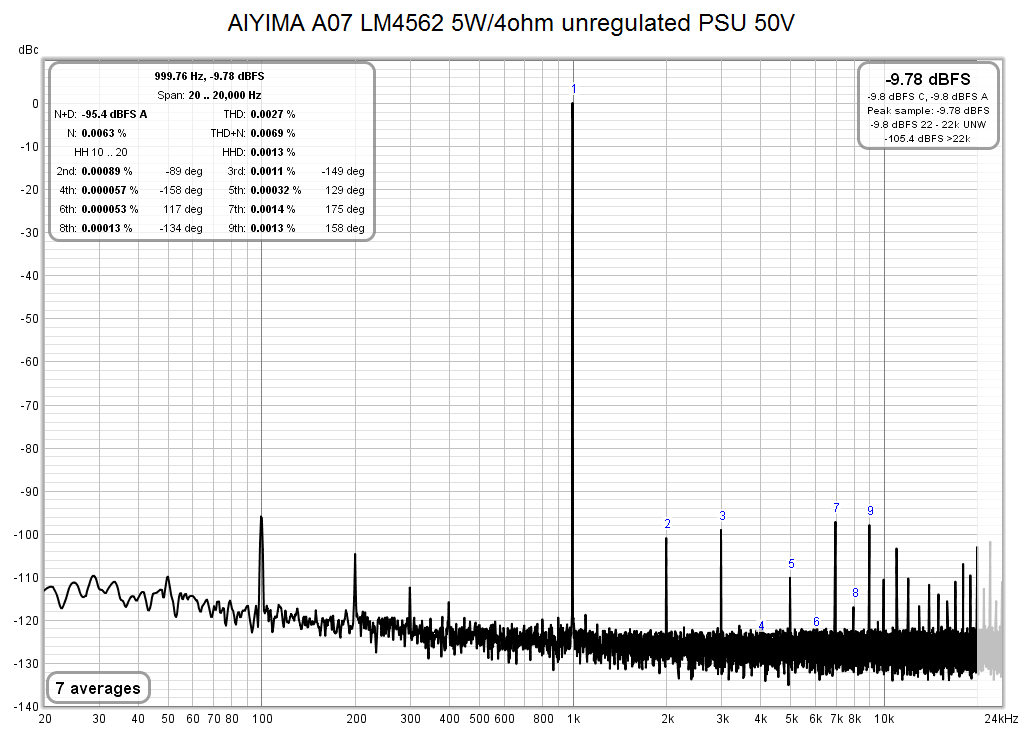Click the "129 deg" phase value

coord(345,190)
